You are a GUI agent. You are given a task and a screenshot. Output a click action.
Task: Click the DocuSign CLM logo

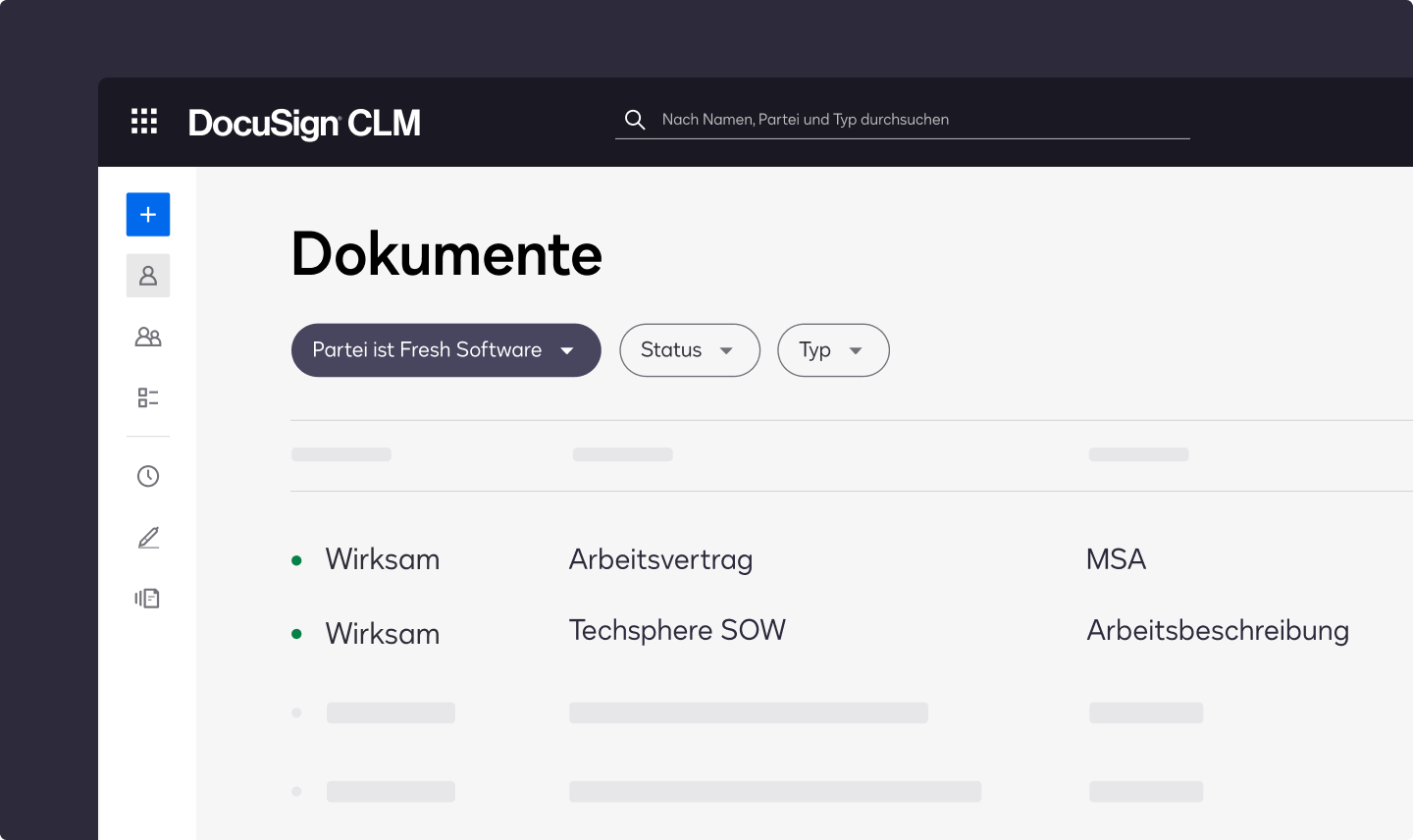[x=304, y=123]
